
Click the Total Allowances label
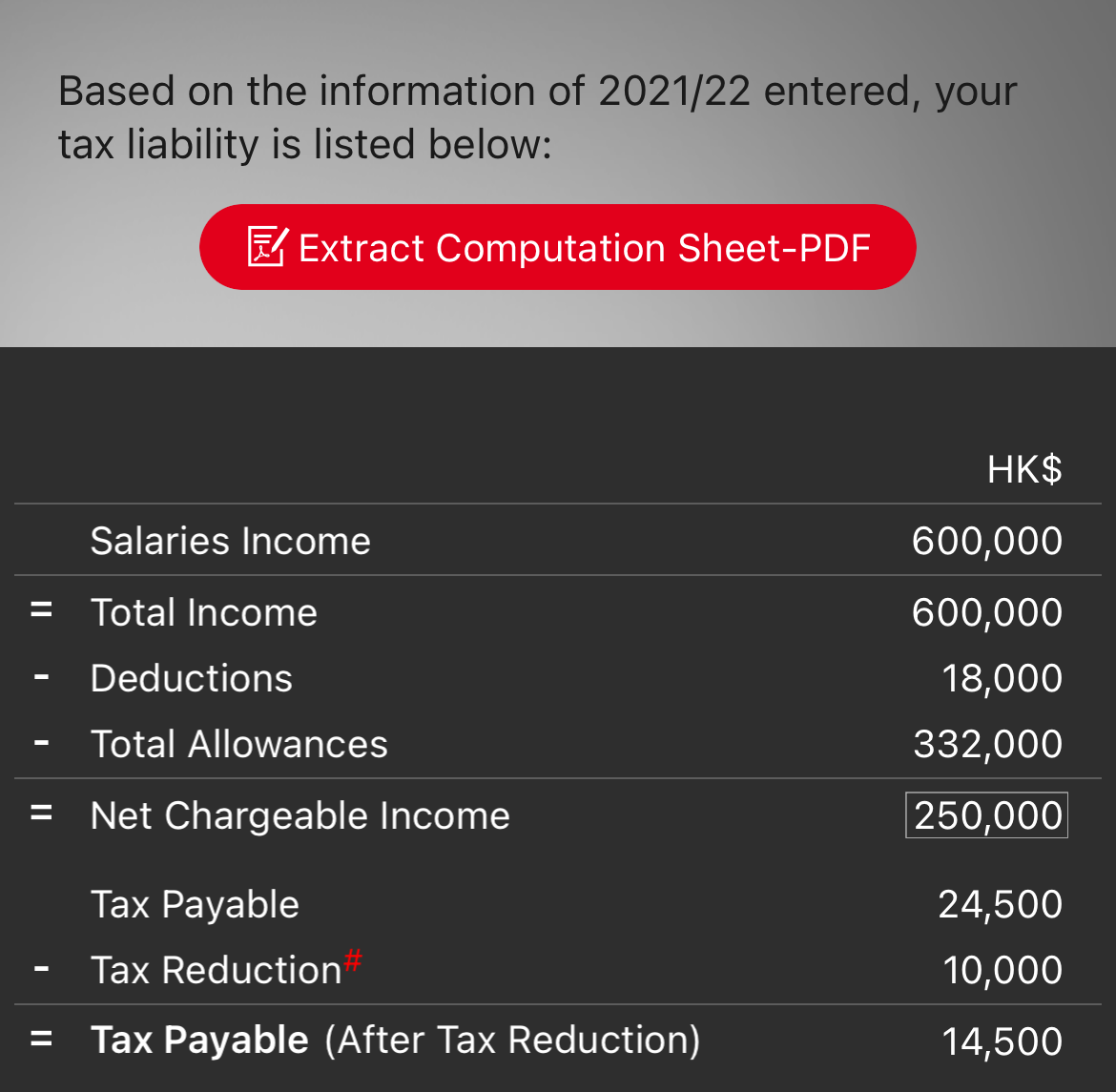pos(239,744)
